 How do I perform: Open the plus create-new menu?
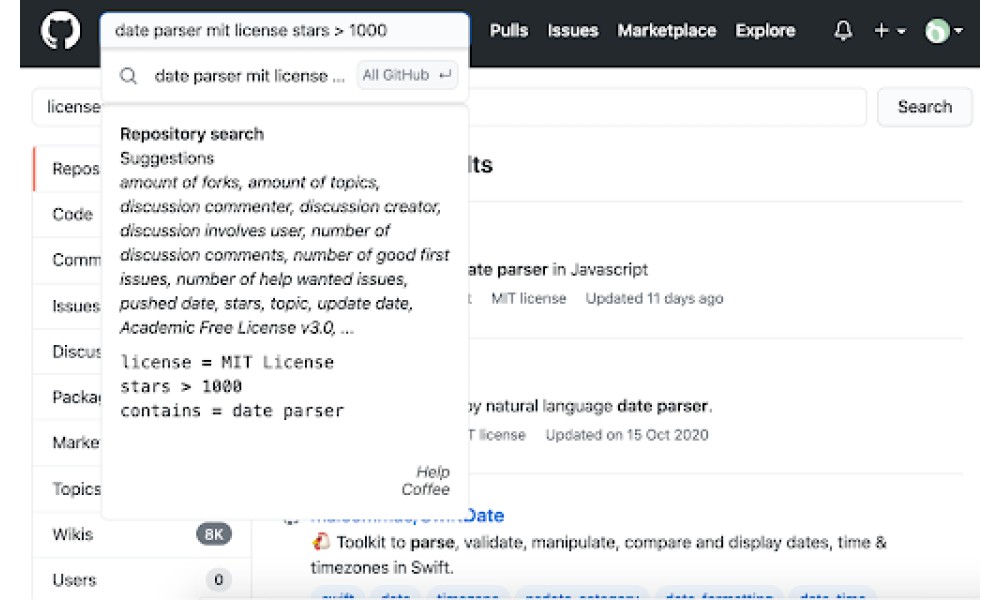tap(890, 30)
